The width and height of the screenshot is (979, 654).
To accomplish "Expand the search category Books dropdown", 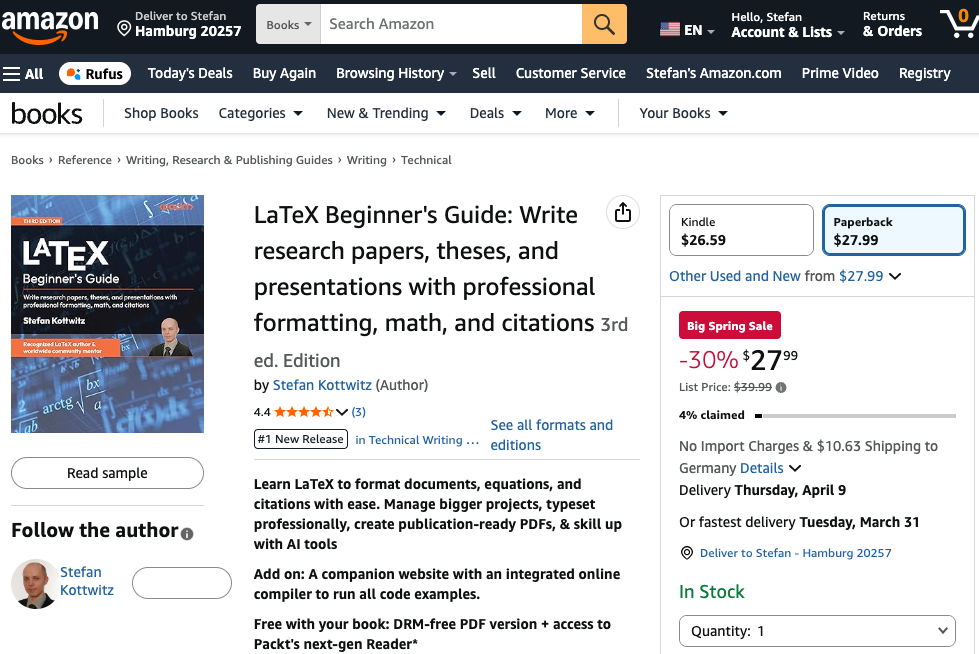I will (x=288, y=23).
